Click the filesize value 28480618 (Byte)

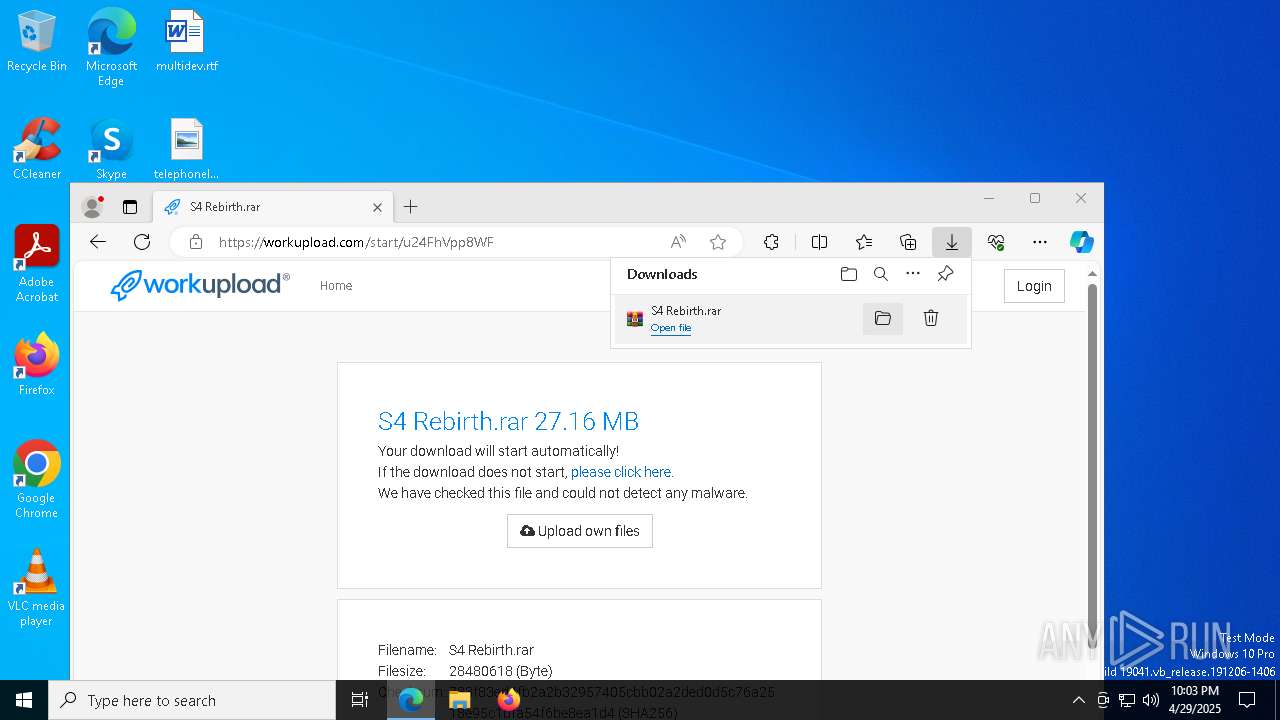click(501, 671)
